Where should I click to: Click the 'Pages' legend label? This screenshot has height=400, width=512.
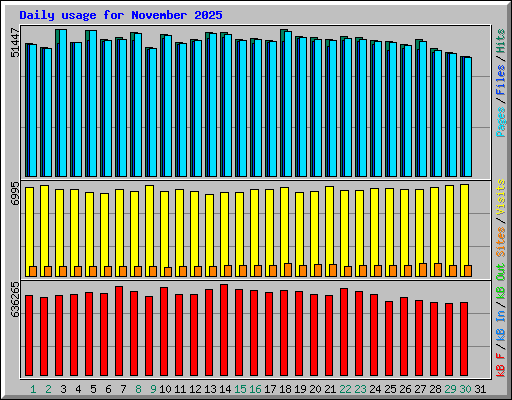[501, 122]
